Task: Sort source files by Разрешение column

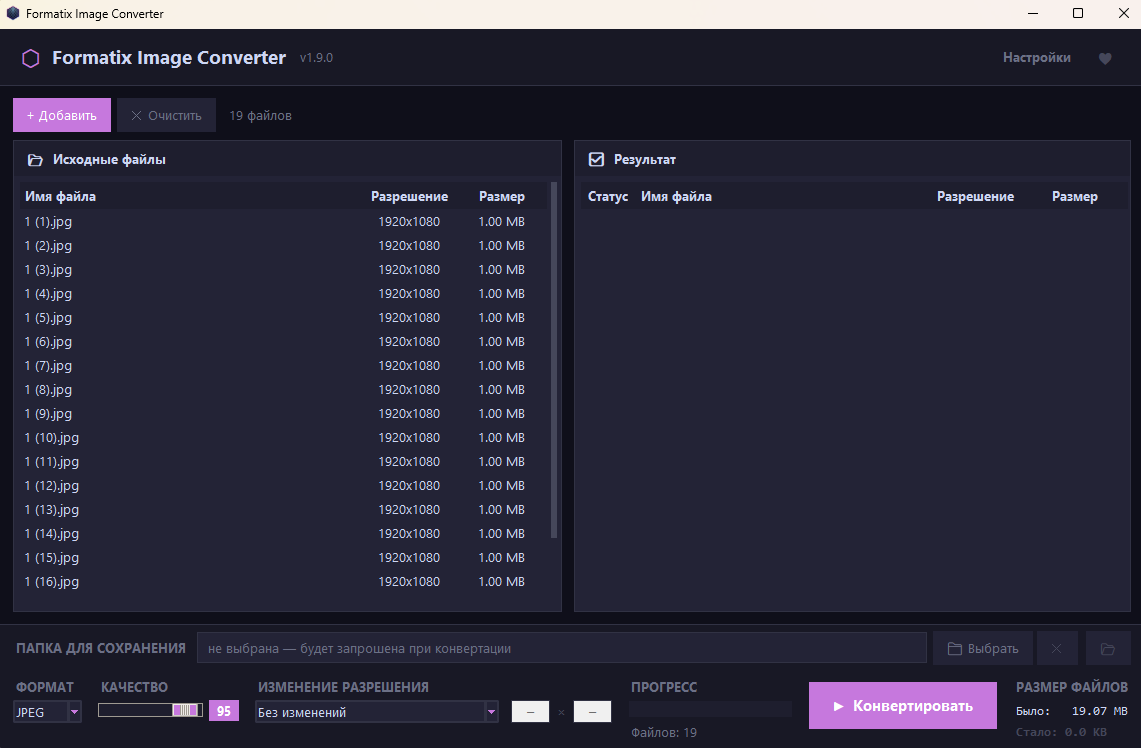Action: pos(410,196)
